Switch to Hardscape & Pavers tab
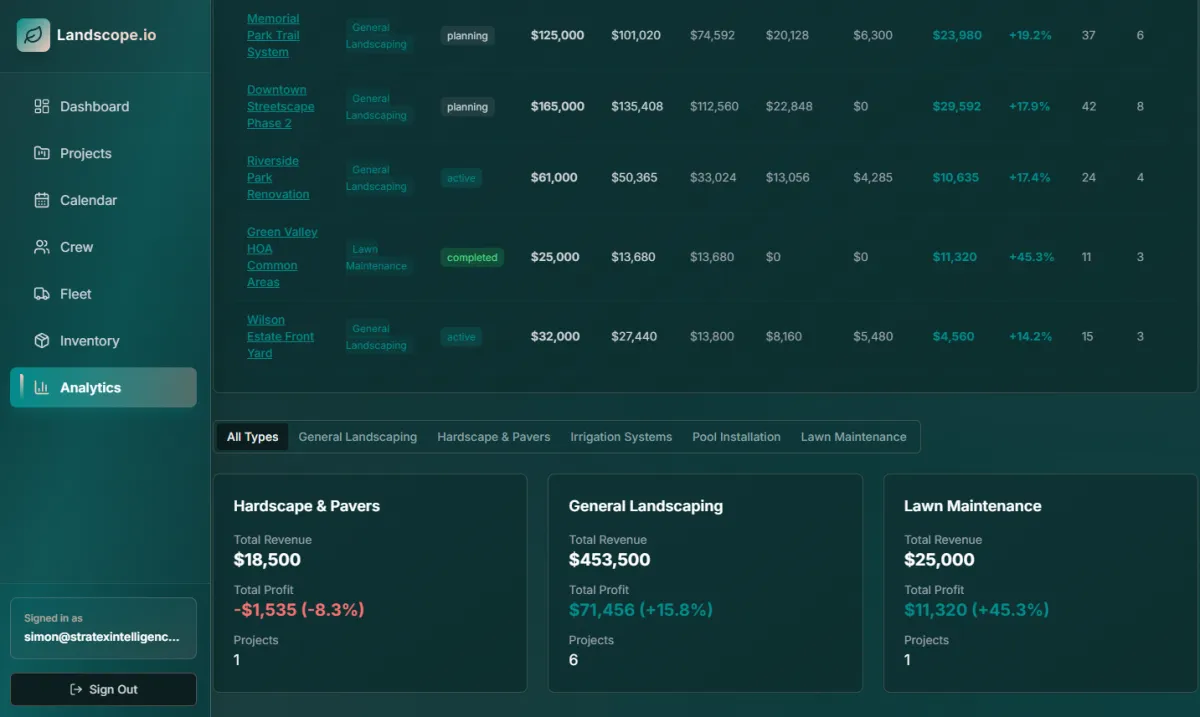 pos(494,437)
